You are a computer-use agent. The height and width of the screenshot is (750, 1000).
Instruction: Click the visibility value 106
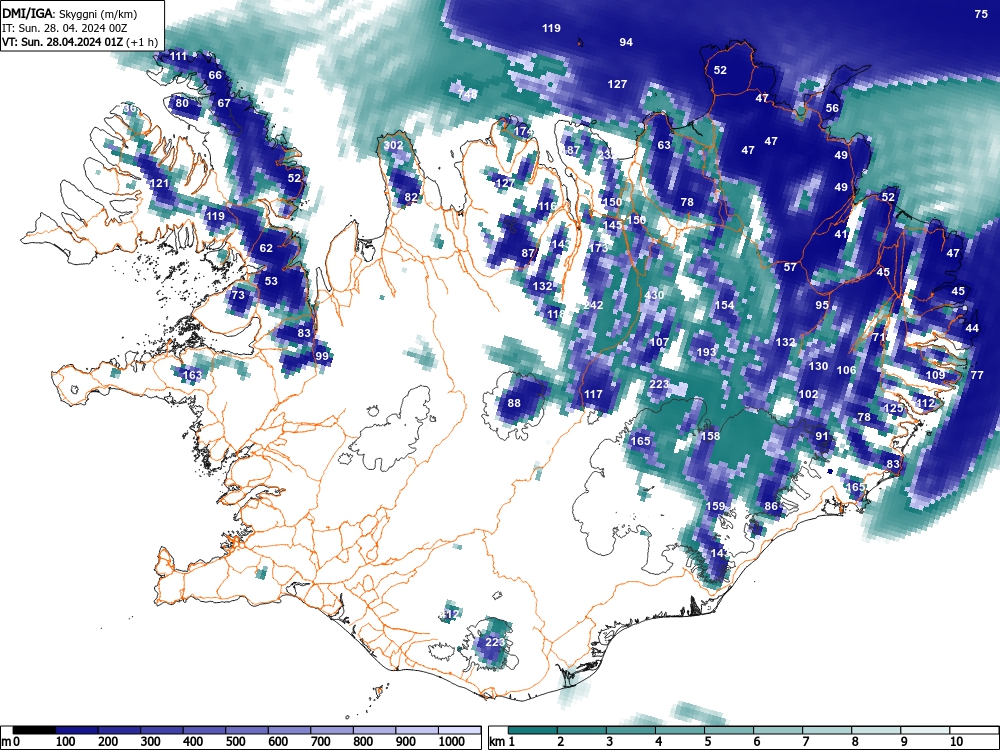tap(846, 371)
